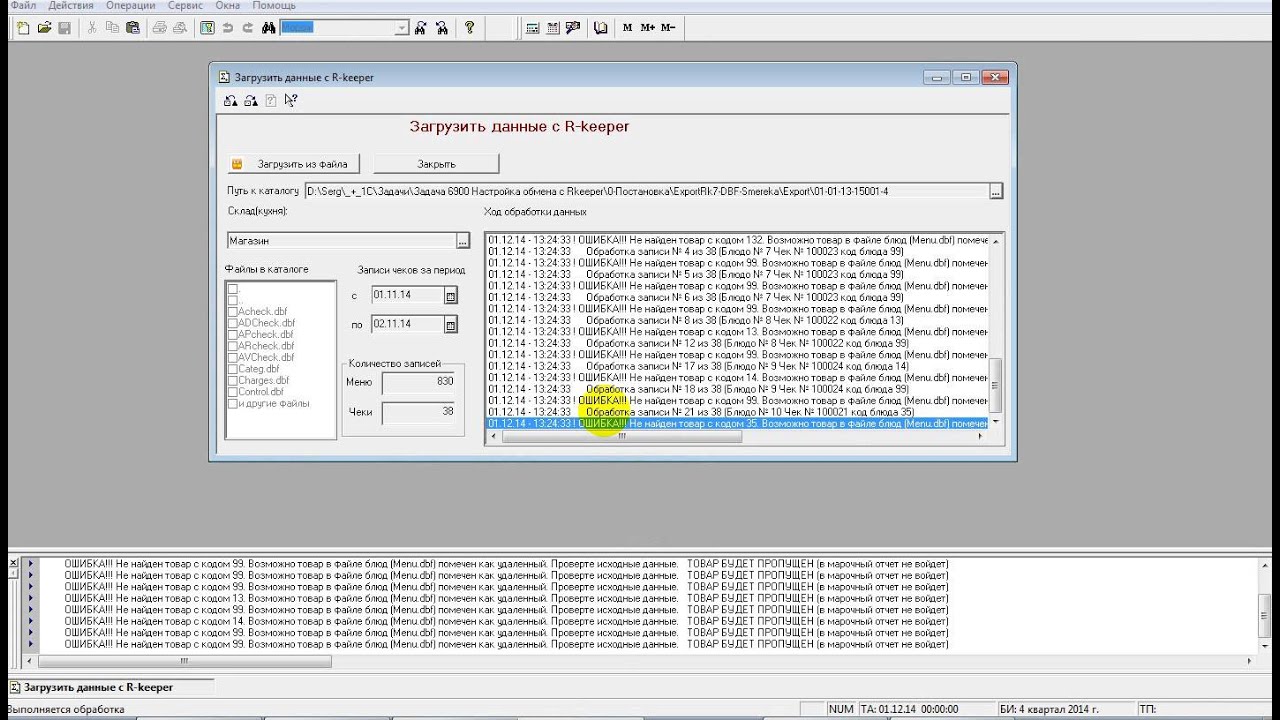This screenshot has width=1280, height=720.
Task: Click the Print preview toolbar icon
Action: (180, 28)
